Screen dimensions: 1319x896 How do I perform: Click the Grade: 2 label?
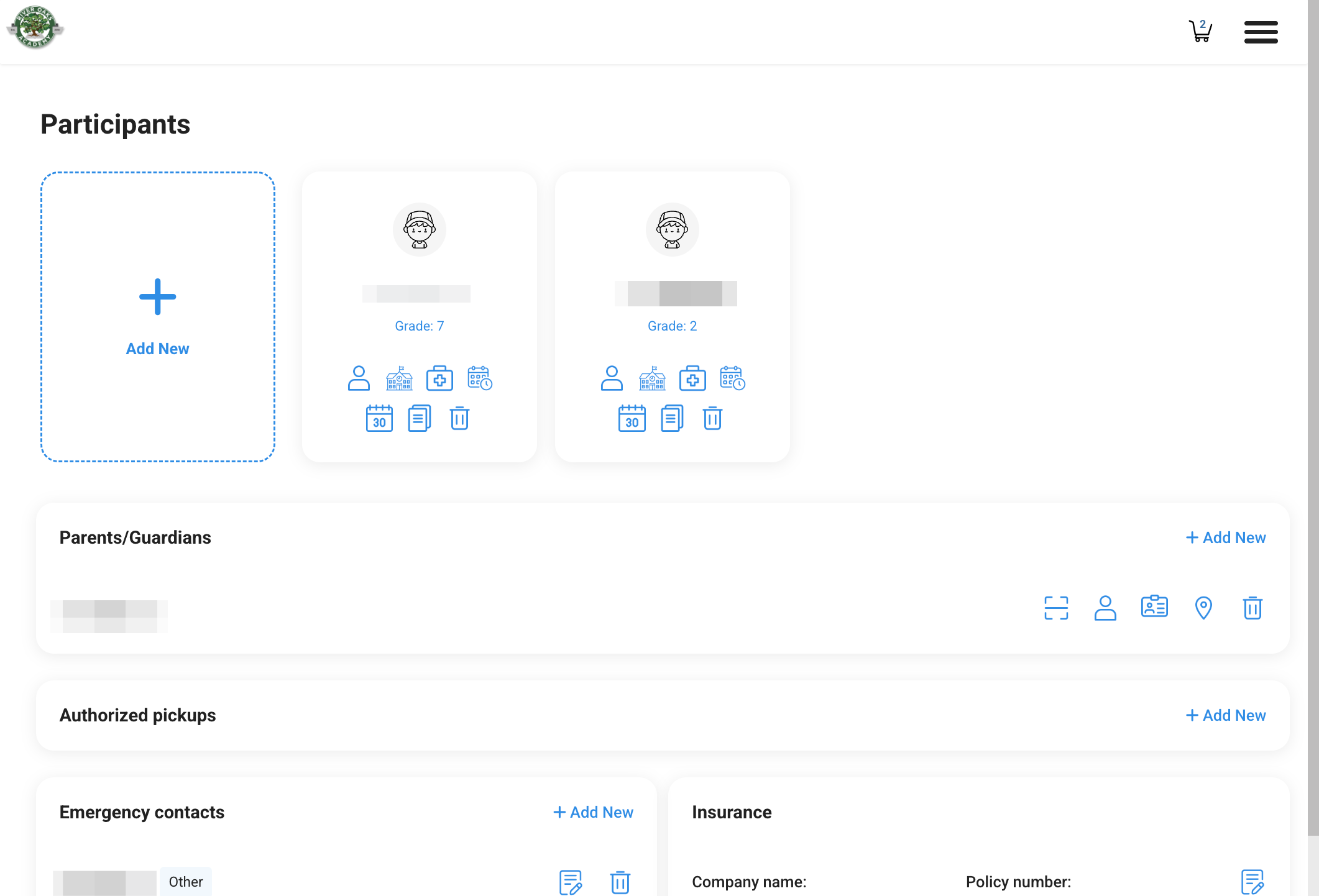click(673, 326)
